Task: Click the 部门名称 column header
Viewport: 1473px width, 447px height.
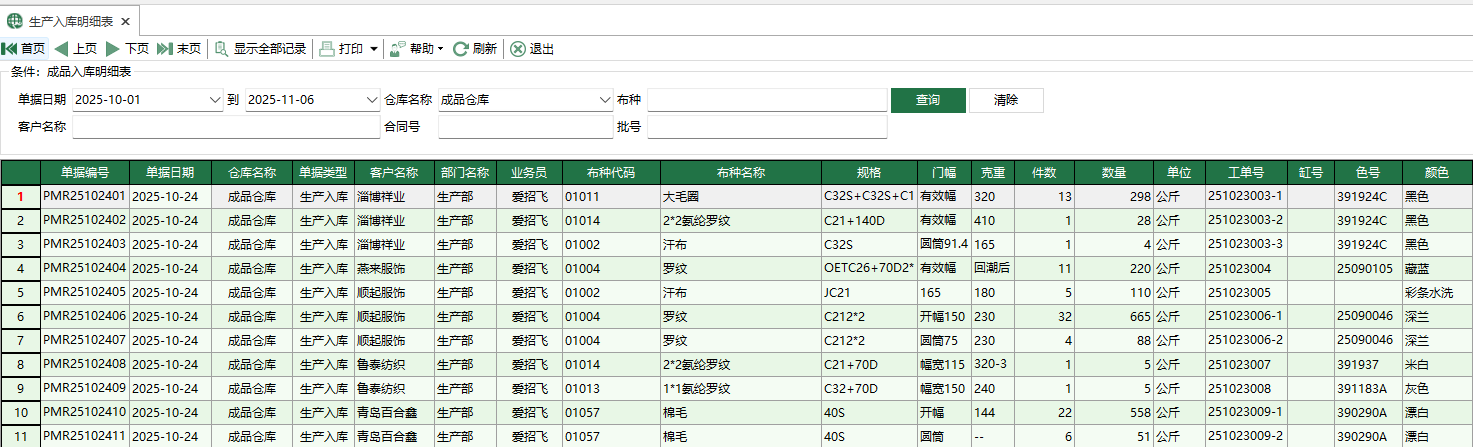Action: click(465, 172)
